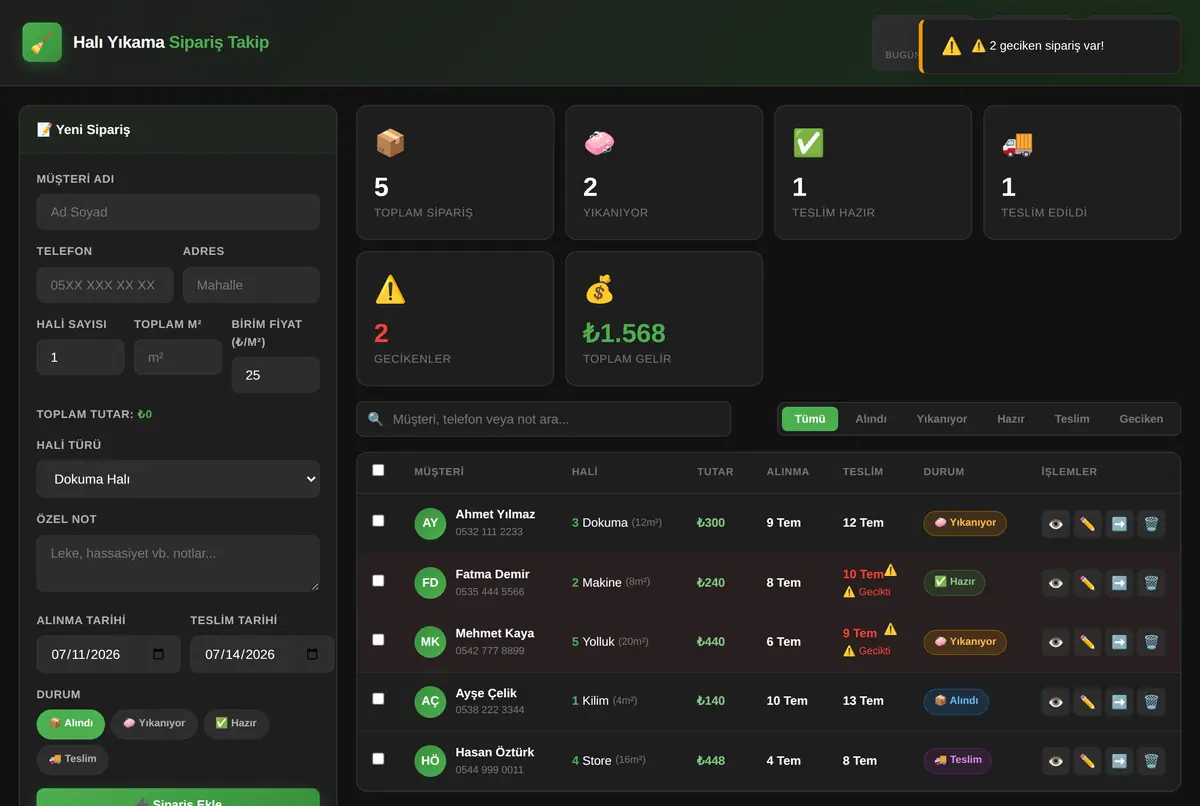Image resolution: width=1200 pixels, height=806 pixels.
Task: Delete the Mehmet Kaya order
Action: click(1151, 642)
